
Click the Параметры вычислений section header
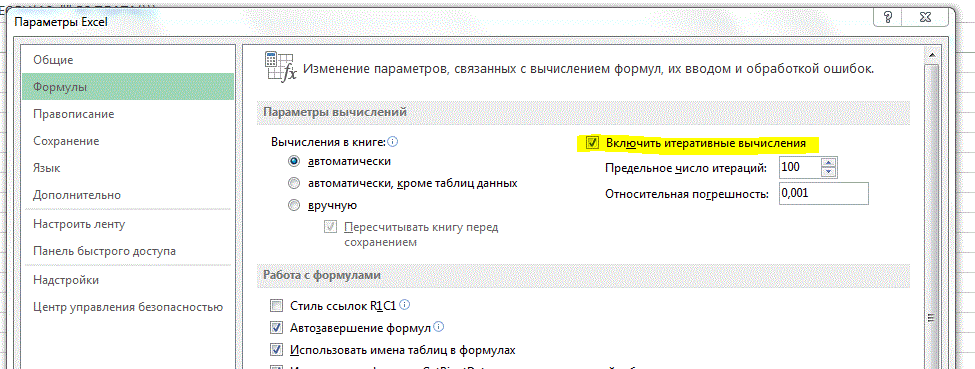(583, 112)
